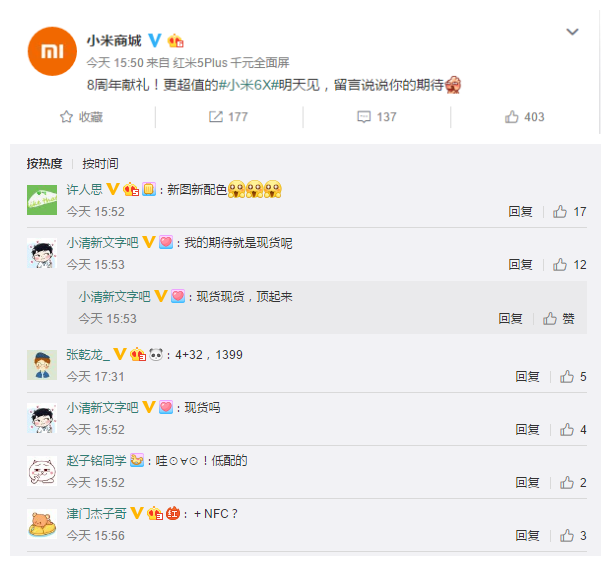Like the comment with 12 likes
611x563 pixels.
pos(560,265)
